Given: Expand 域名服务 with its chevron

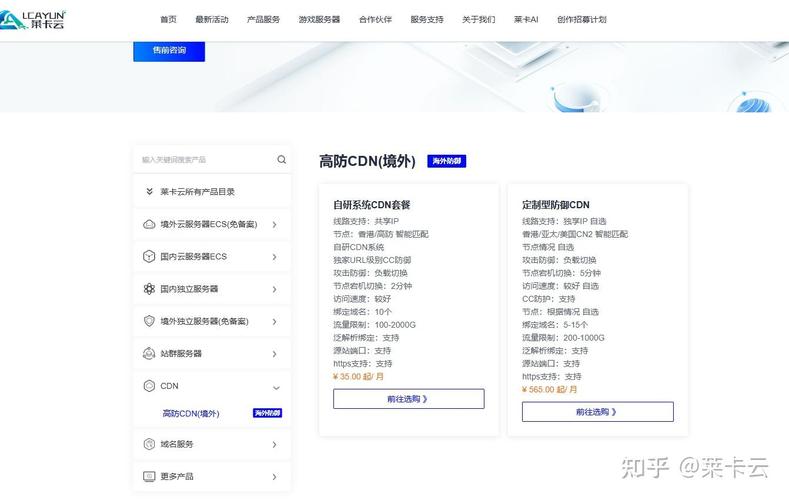Looking at the screenshot, I should 275,444.
